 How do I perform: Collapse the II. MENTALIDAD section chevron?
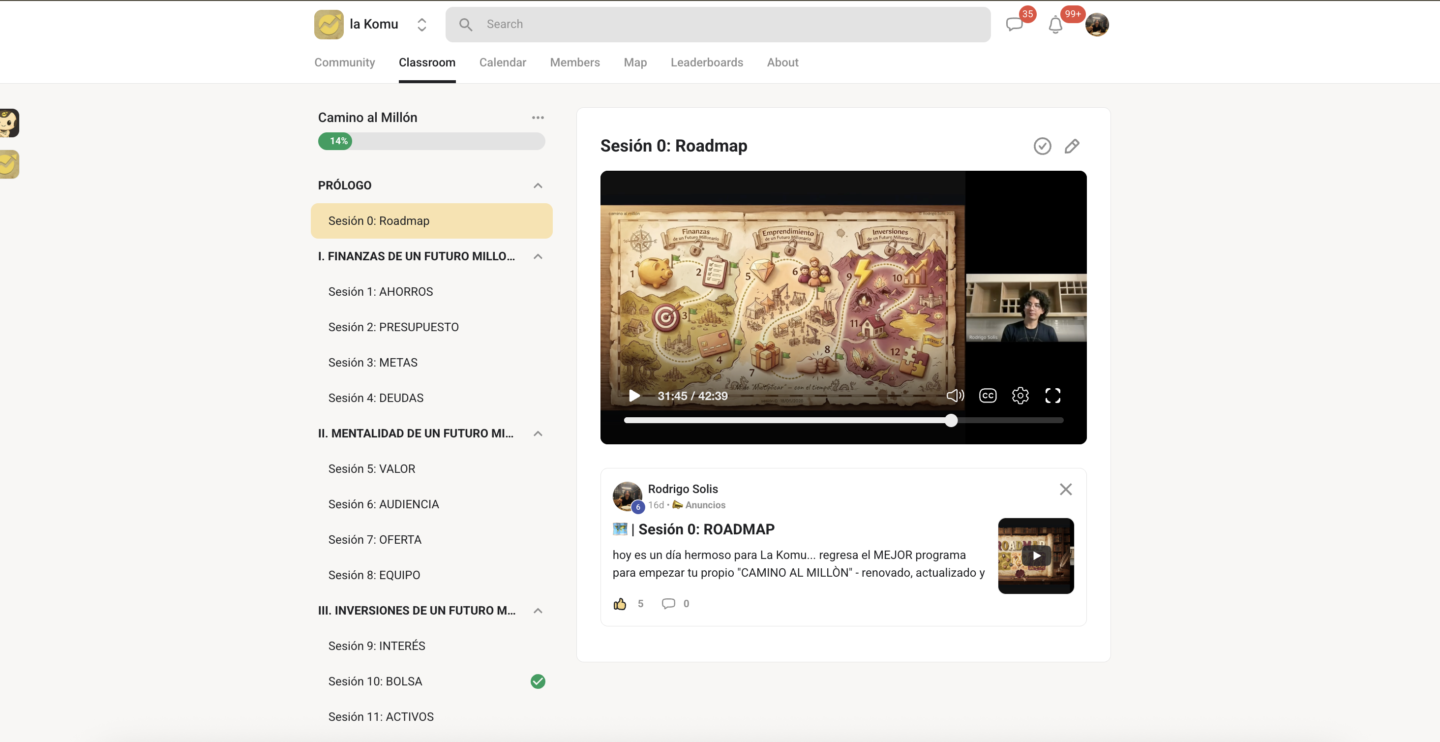tap(538, 434)
